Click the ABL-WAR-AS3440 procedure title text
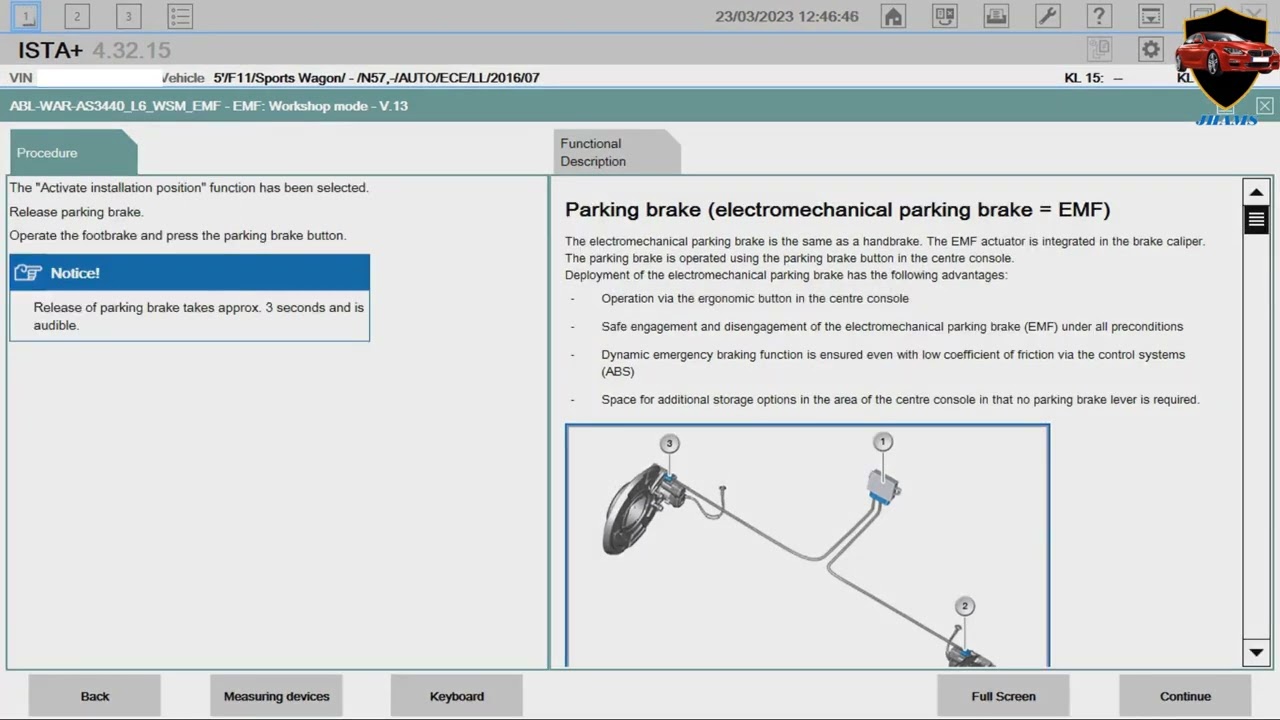Viewport: 1280px width, 720px height. 208,106
